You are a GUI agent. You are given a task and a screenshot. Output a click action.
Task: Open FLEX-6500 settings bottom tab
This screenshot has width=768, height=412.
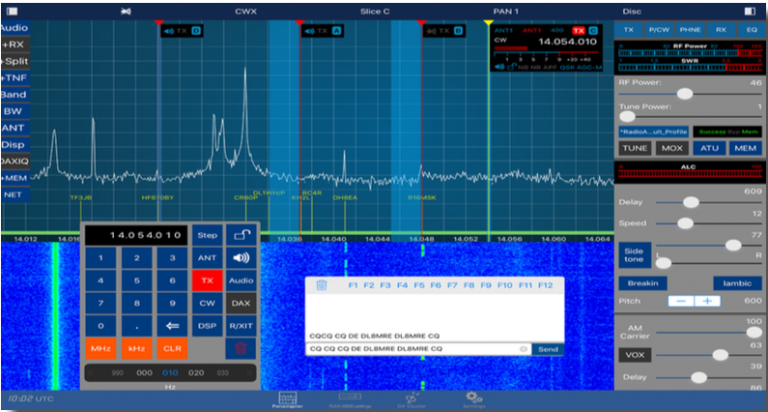point(350,400)
